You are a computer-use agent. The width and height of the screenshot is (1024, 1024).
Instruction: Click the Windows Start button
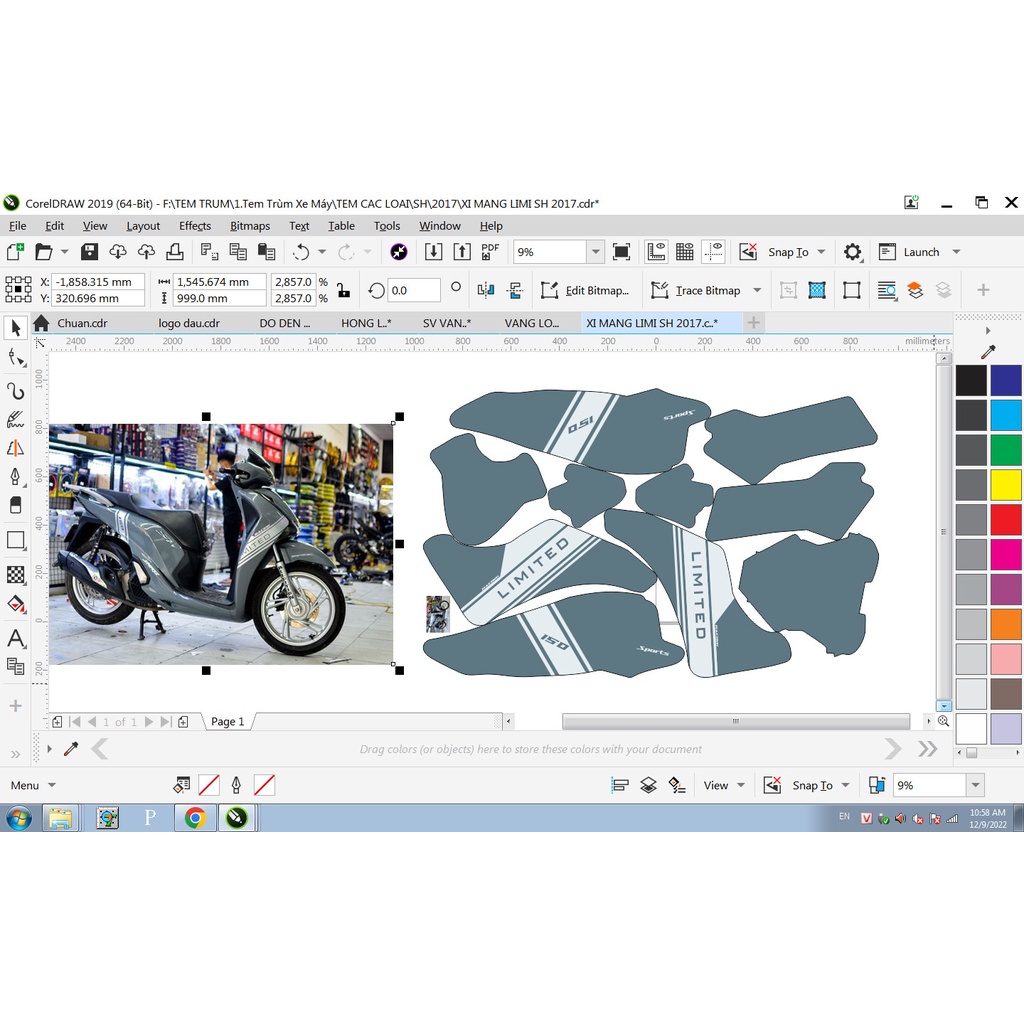tap(18, 818)
